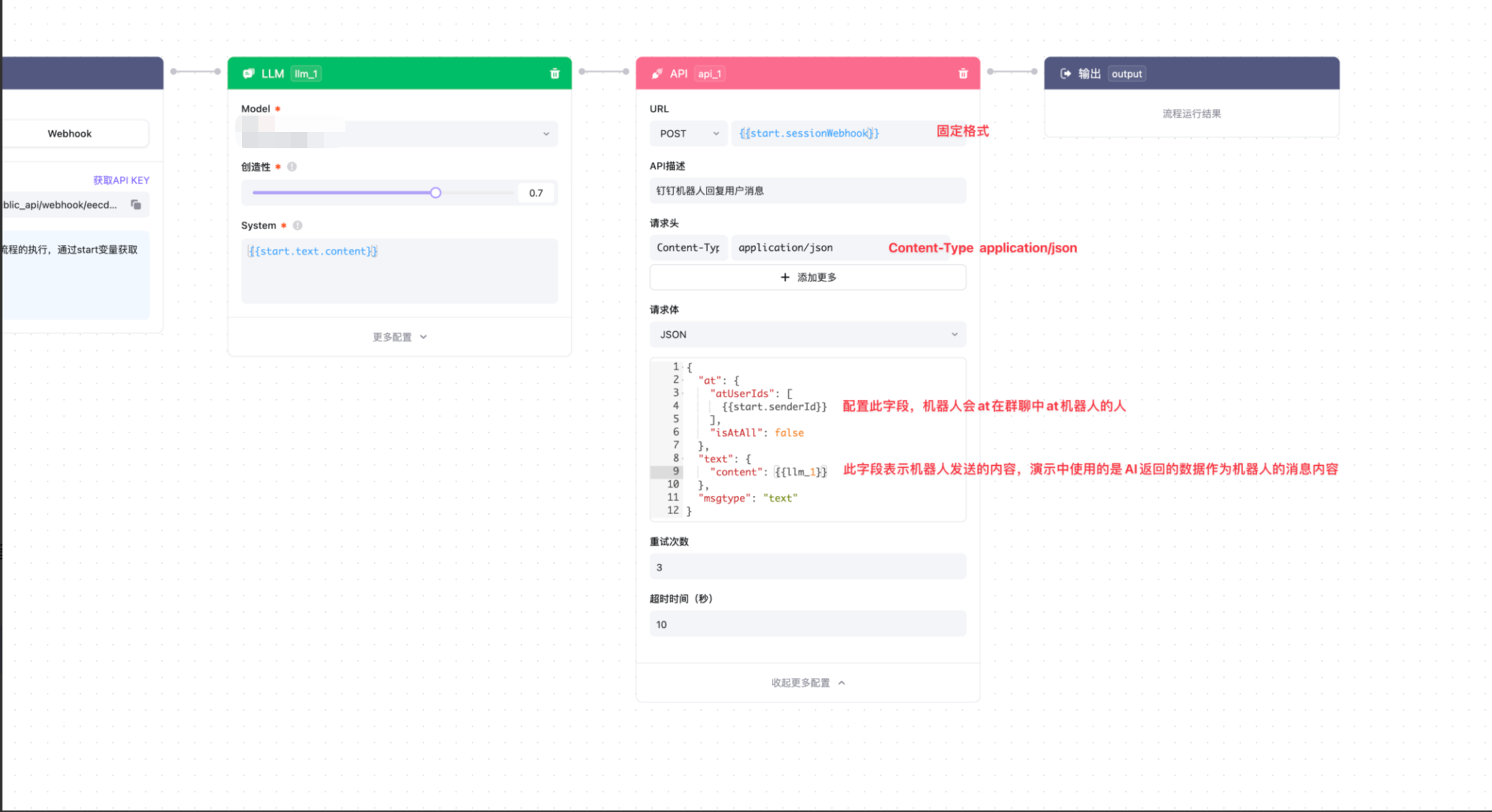The image size is (1492, 812).
Task: Copy the webhook URL with copy icon
Action: pos(136,205)
